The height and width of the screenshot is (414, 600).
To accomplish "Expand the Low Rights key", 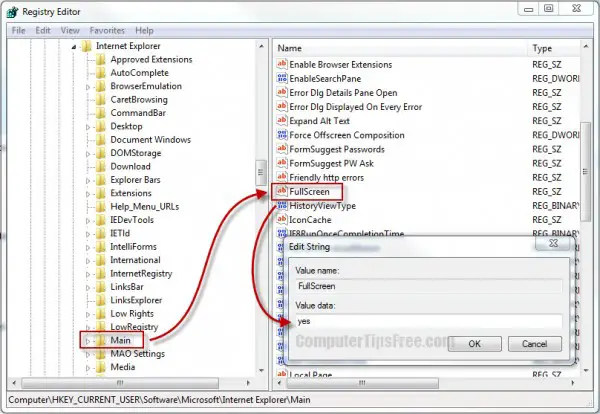I will click(88, 315).
